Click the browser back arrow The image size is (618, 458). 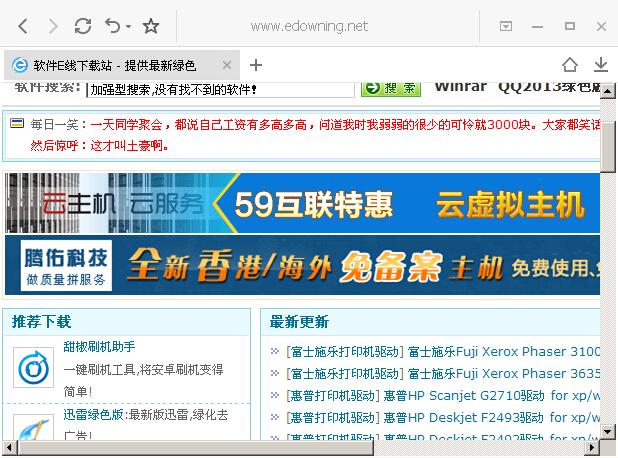(24, 25)
